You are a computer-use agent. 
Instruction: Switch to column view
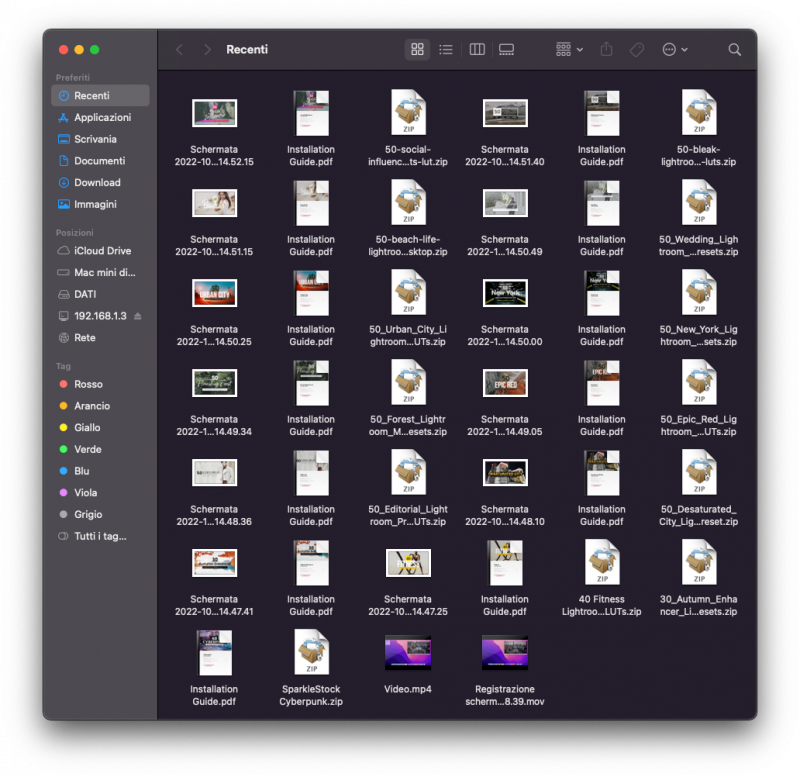[477, 49]
